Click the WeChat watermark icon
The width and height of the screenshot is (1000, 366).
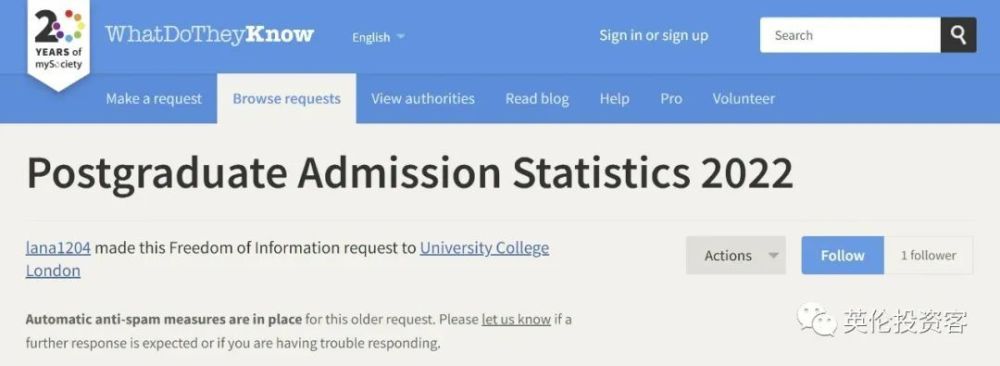816,319
